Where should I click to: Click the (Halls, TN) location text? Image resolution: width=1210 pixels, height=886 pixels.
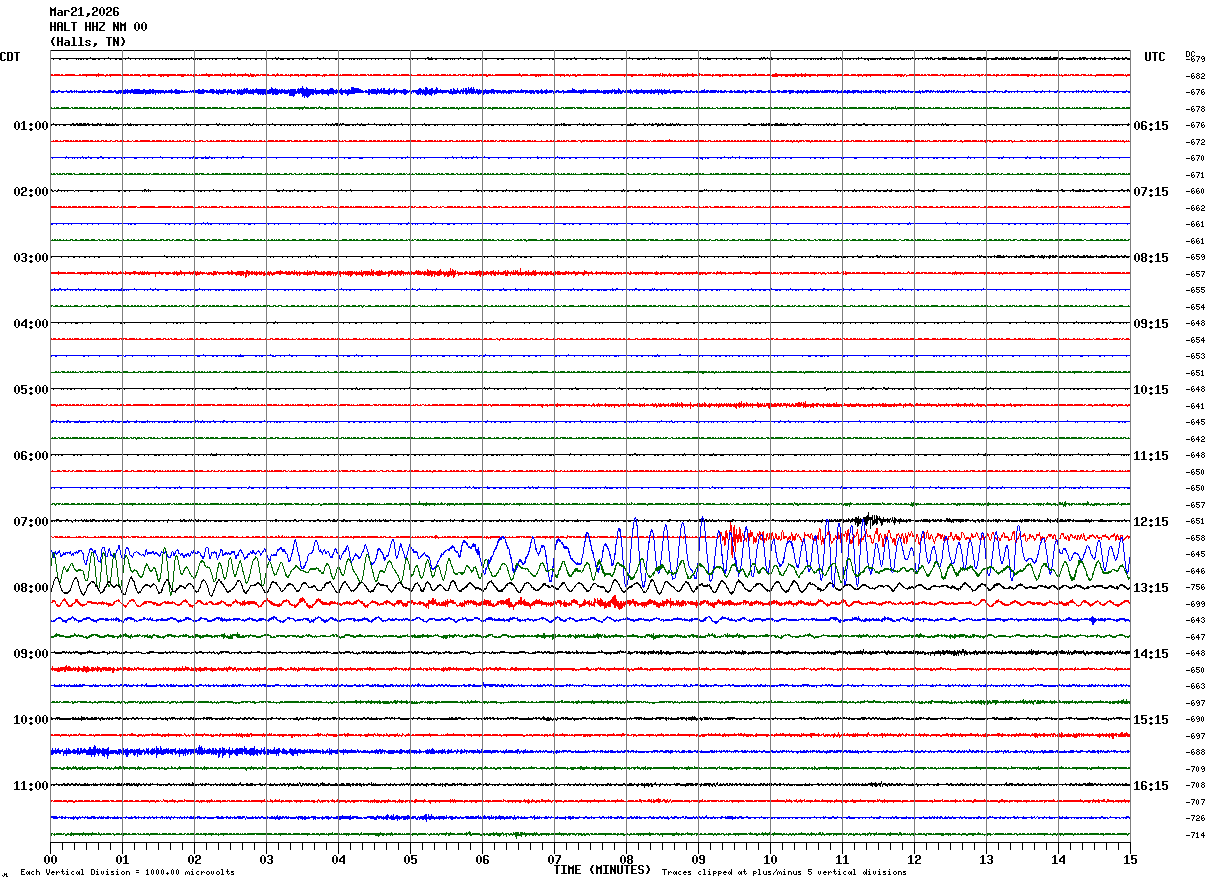pyautogui.click(x=88, y=42)
